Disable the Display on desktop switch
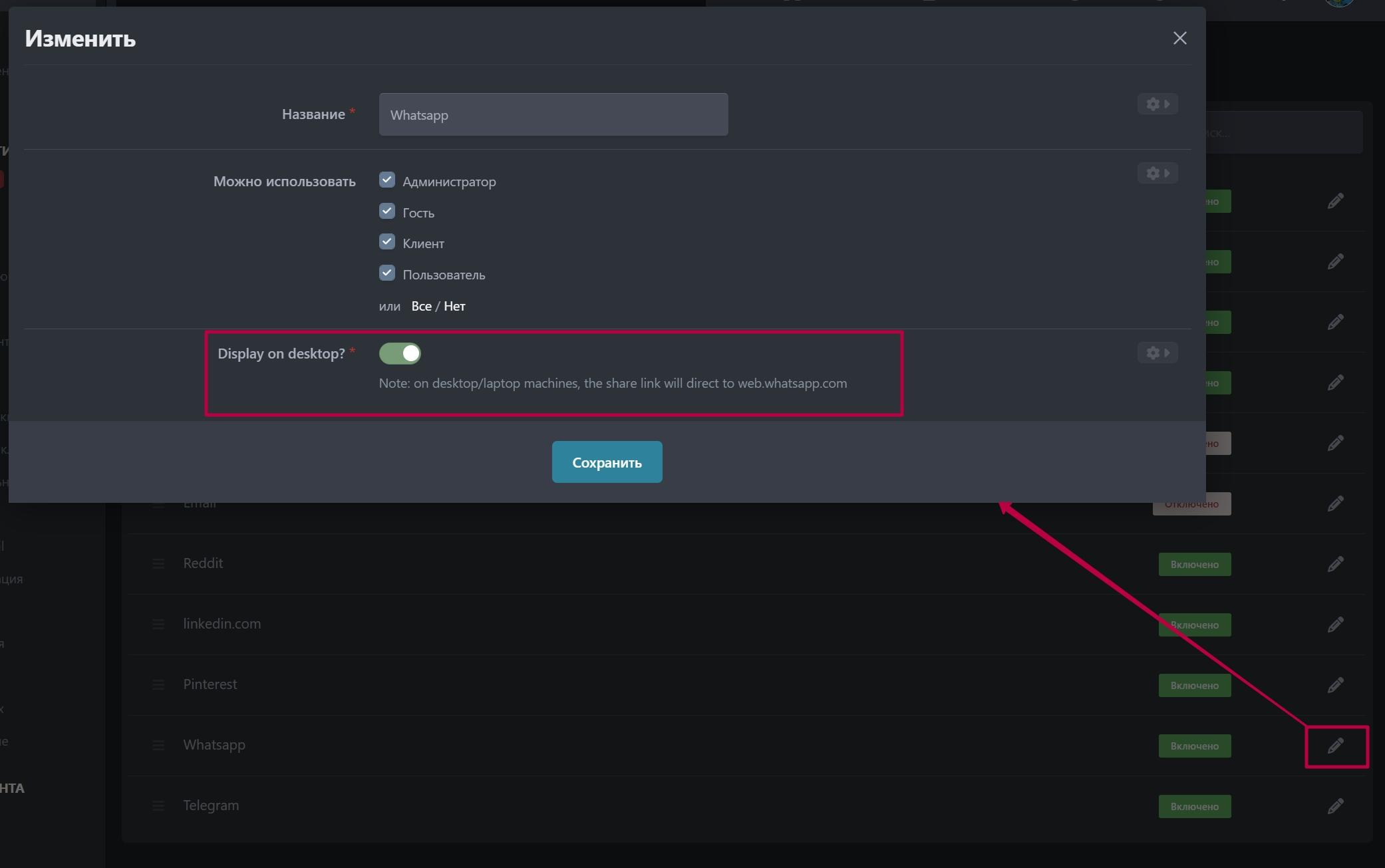Viewport: 1385px width, 868px height. point(400,353)
